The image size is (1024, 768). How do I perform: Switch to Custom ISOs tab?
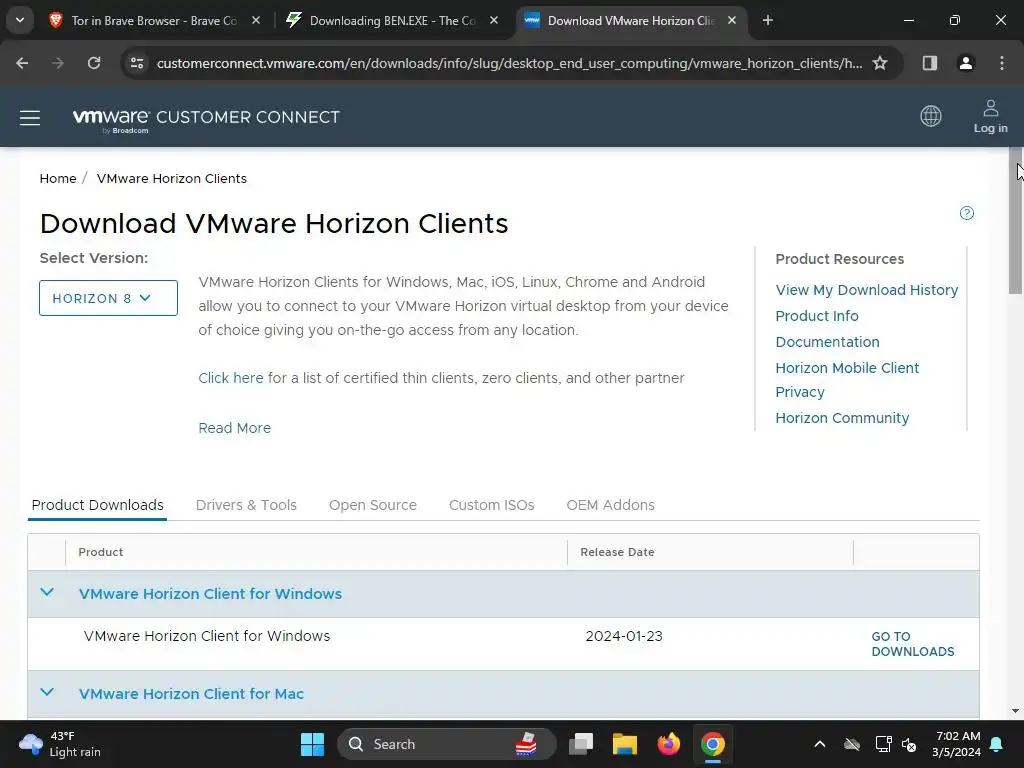pos(492,505)
